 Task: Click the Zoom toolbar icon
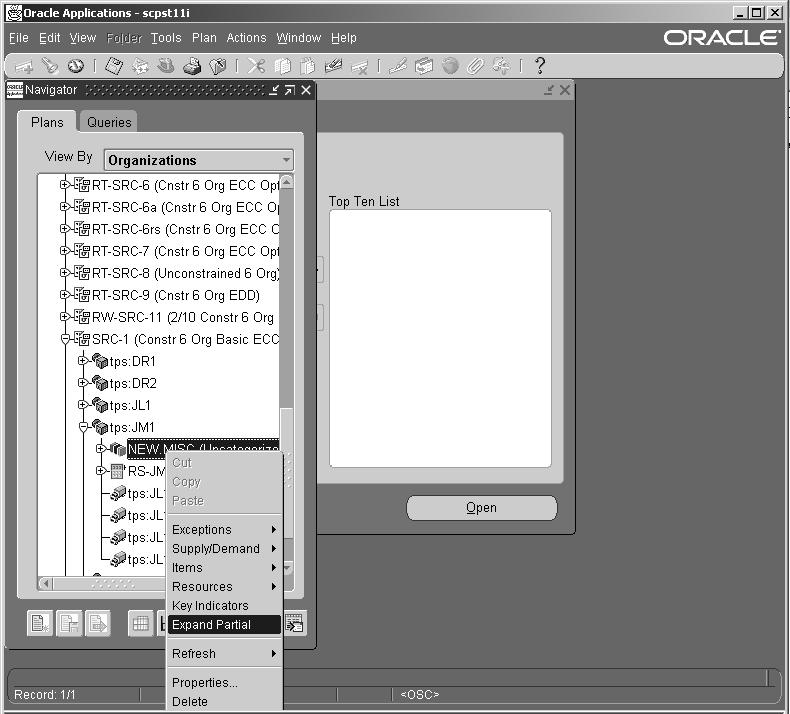424,66
